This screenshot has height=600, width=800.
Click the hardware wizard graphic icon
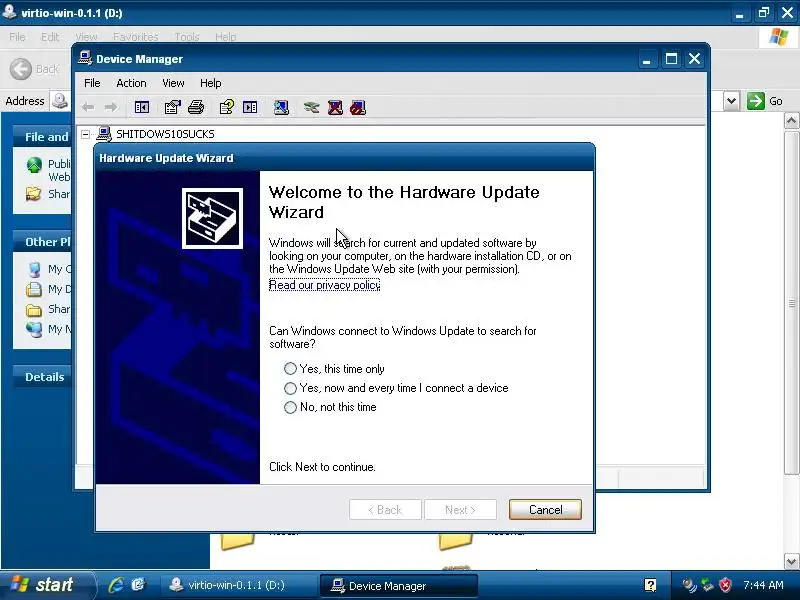212,218
